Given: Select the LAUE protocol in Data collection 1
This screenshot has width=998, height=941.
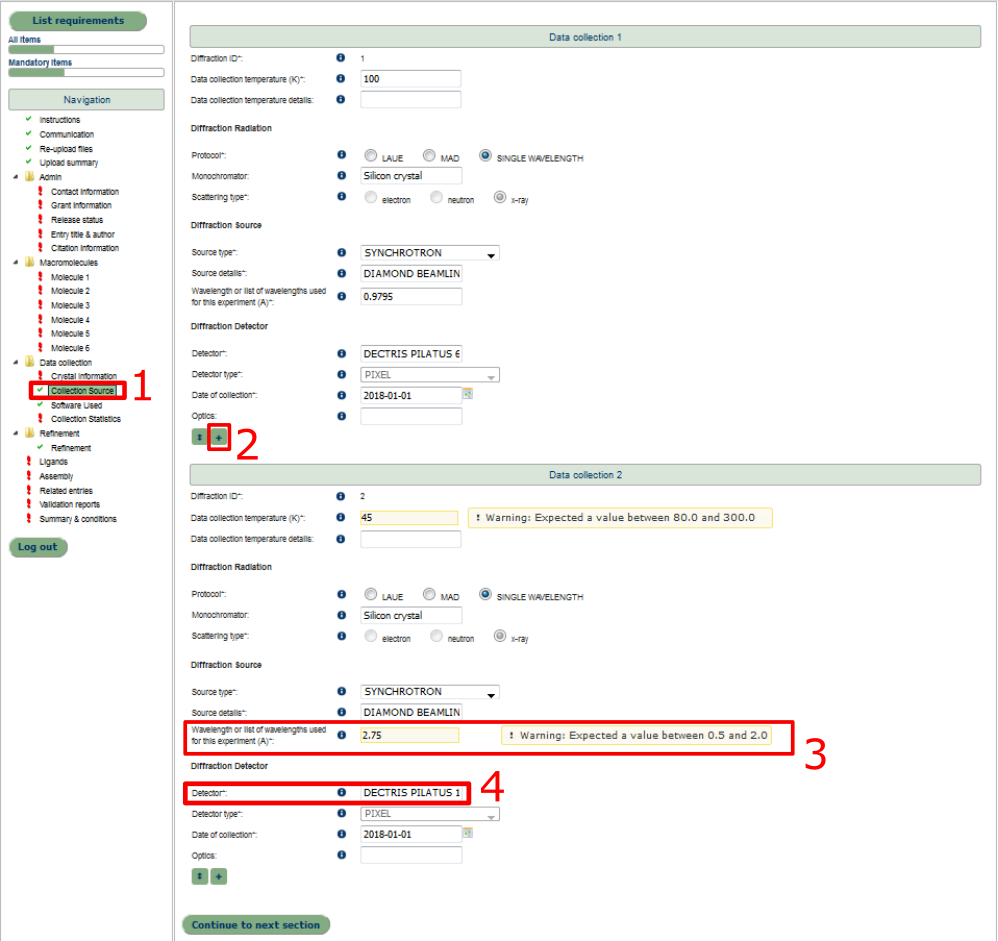Looking at the screenshot, I should pyautogui.click(x=371, y=156).
